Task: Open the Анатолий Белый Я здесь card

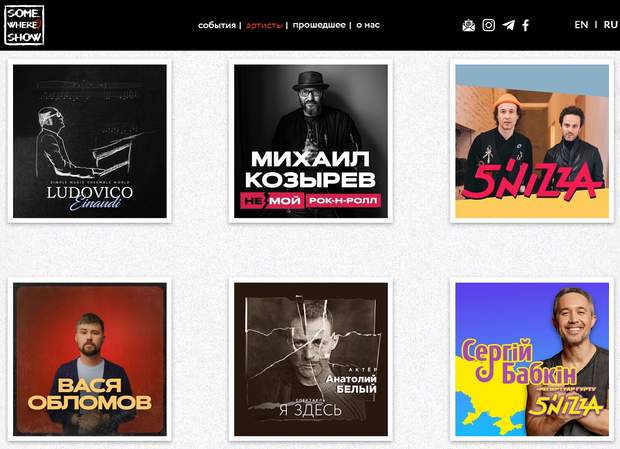Action: tap(311, 359)
